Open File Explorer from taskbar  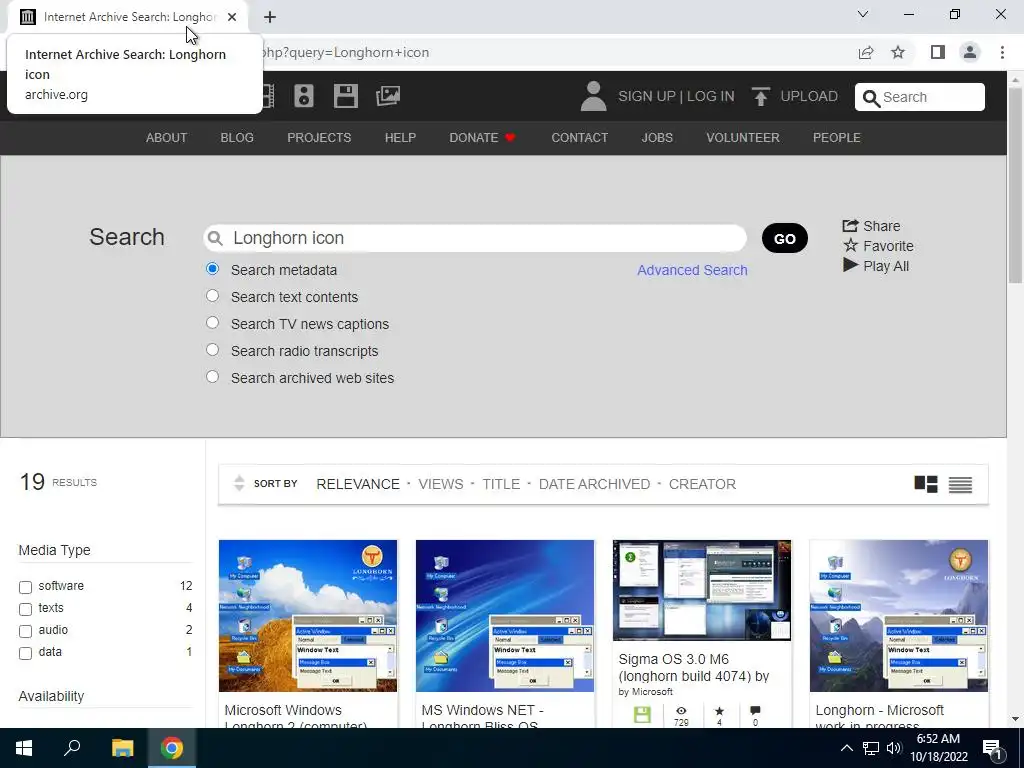(x=122, y=748)
